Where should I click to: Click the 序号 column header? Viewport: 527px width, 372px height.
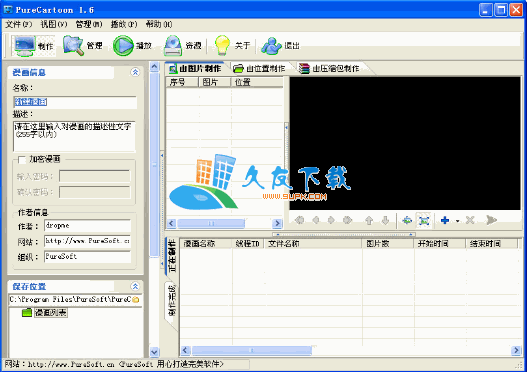point(182,82)
